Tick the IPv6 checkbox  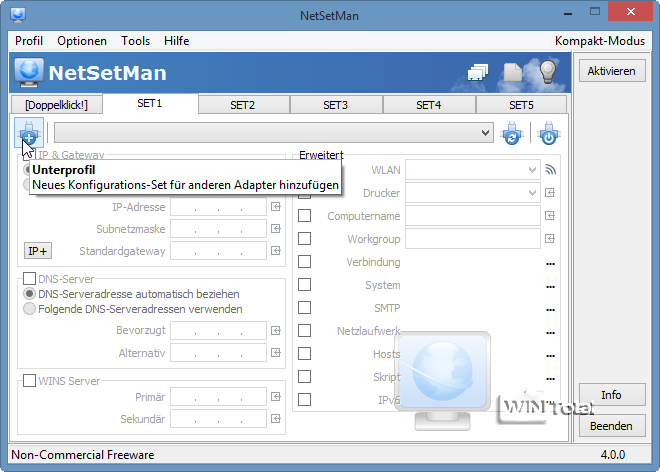click(x=304, y=399)
